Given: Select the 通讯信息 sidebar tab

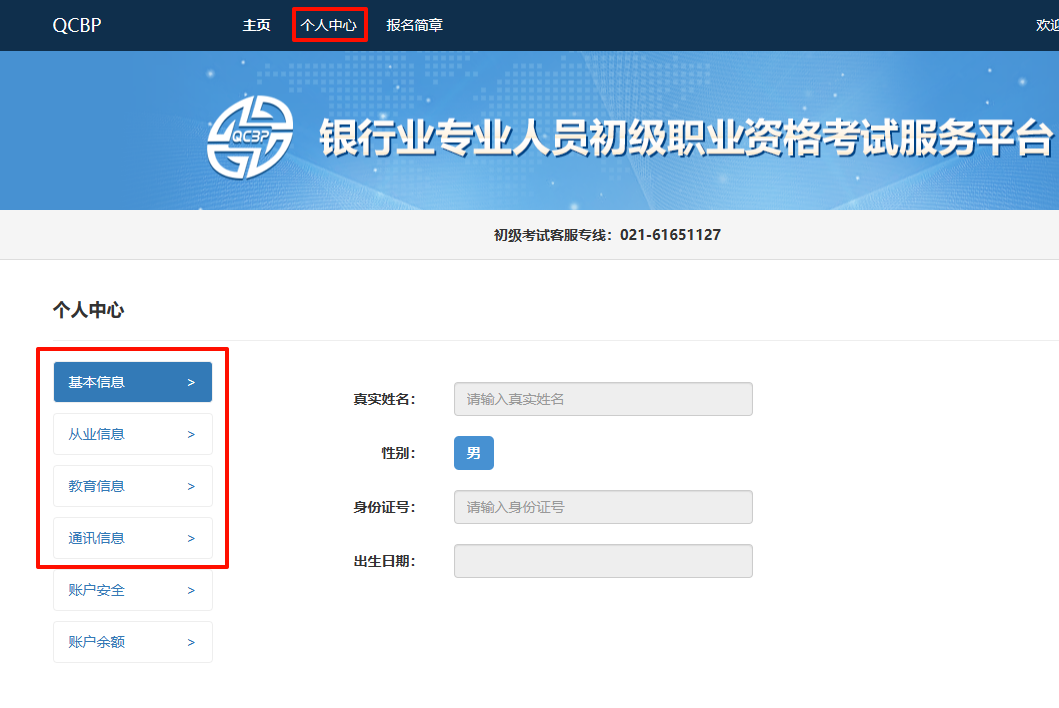Looking at the screenshot, I should (x=133, y=538).
